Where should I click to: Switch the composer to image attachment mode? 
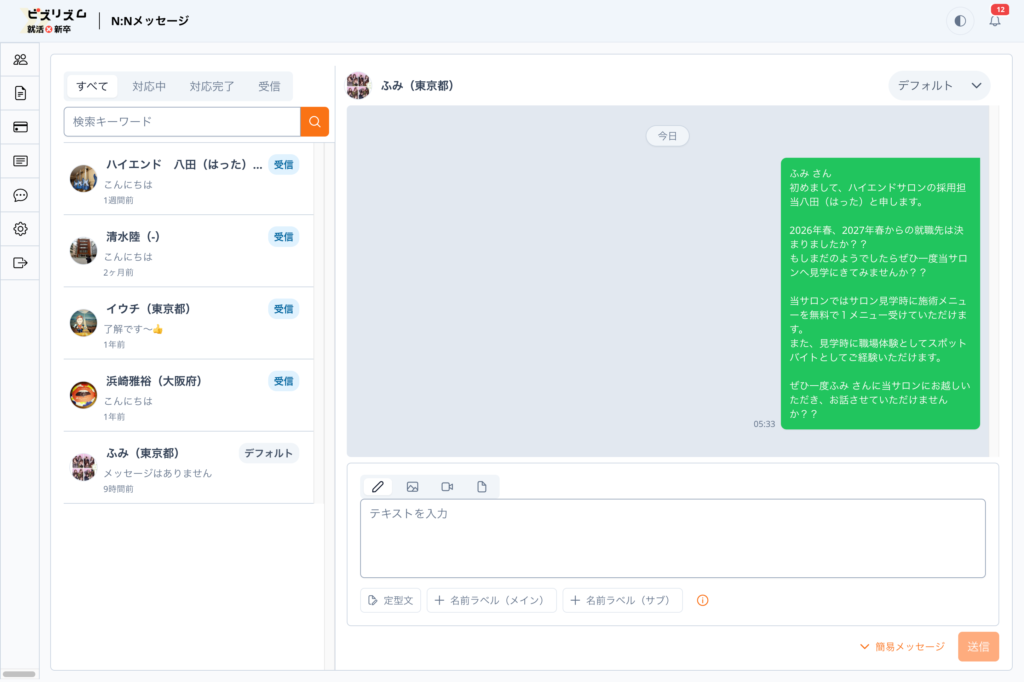(412, 487)
